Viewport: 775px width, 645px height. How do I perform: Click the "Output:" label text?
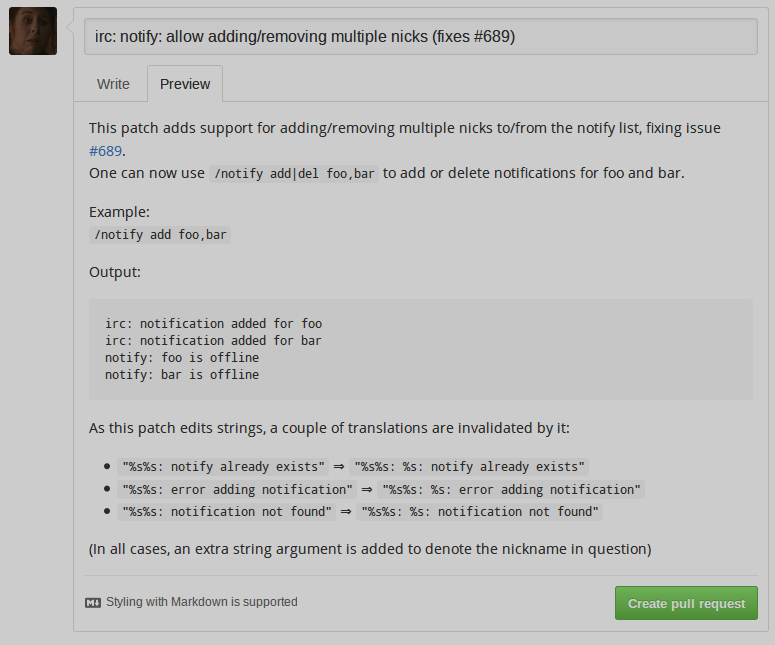coord(115,272)
